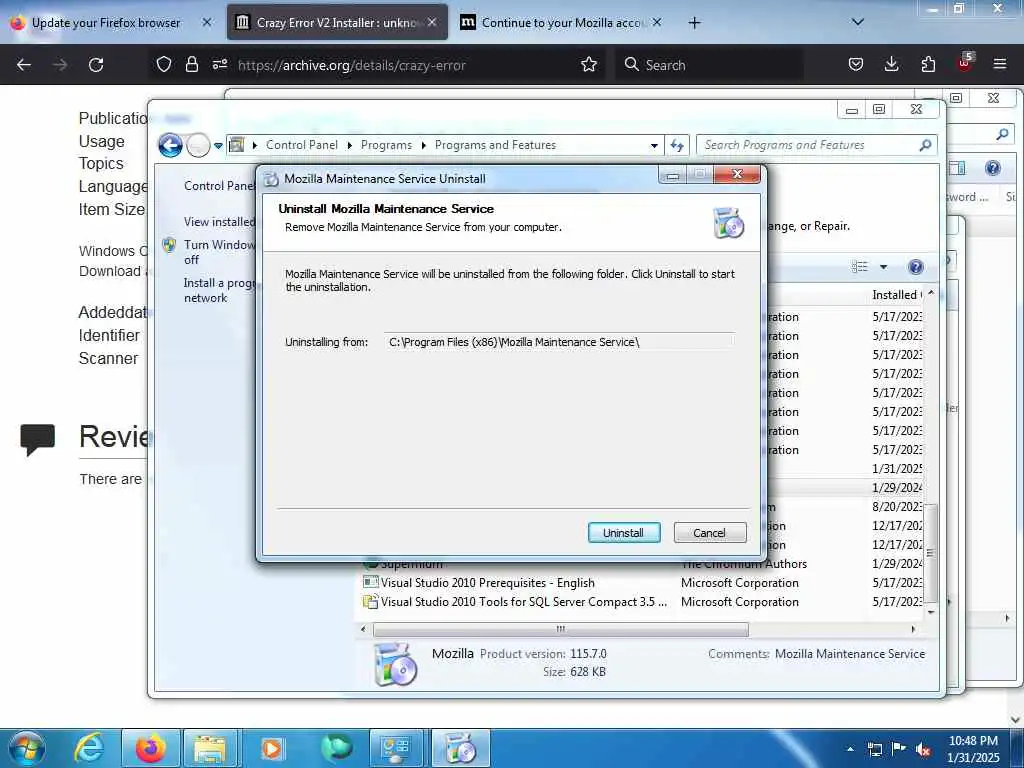The width and height of the screenshot is (1024, 768).
Task: Select Programs and Features breadcrumb segment
Action: [x=495, y=145]
